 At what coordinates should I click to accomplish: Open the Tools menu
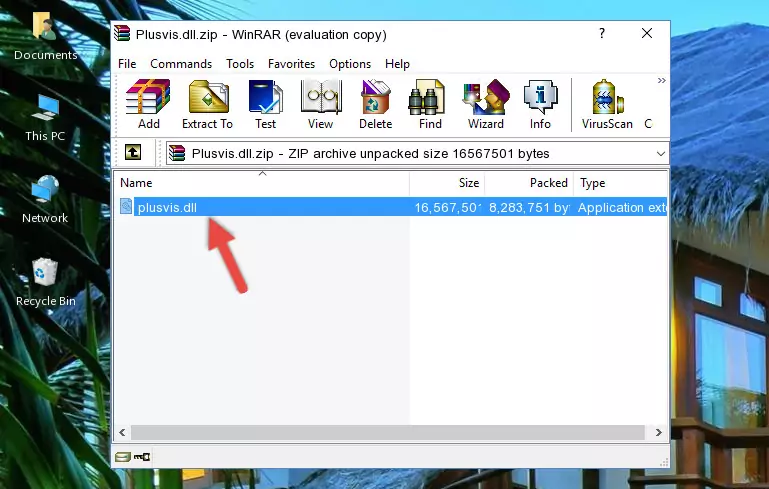pos(240,64)
